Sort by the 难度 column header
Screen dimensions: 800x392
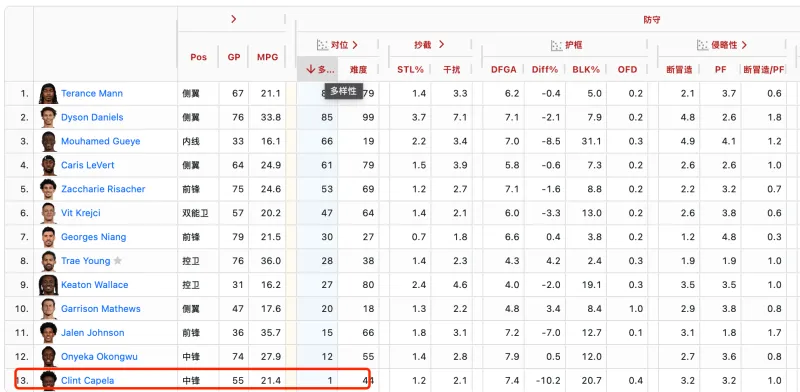(x=358, y=69)
